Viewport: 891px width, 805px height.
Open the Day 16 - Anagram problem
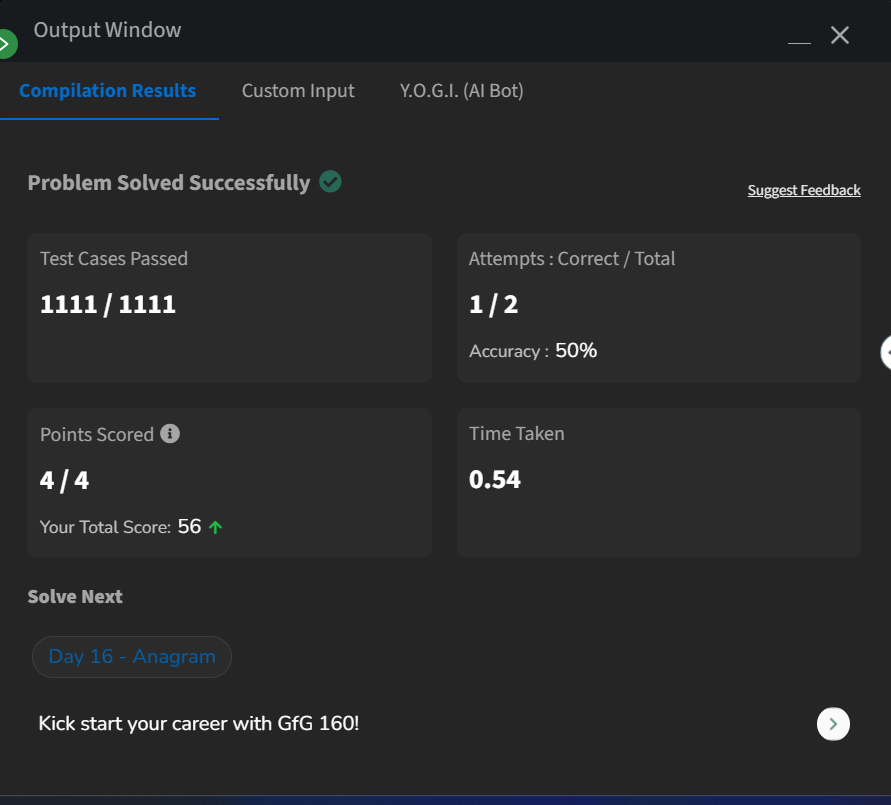[132, 657]
